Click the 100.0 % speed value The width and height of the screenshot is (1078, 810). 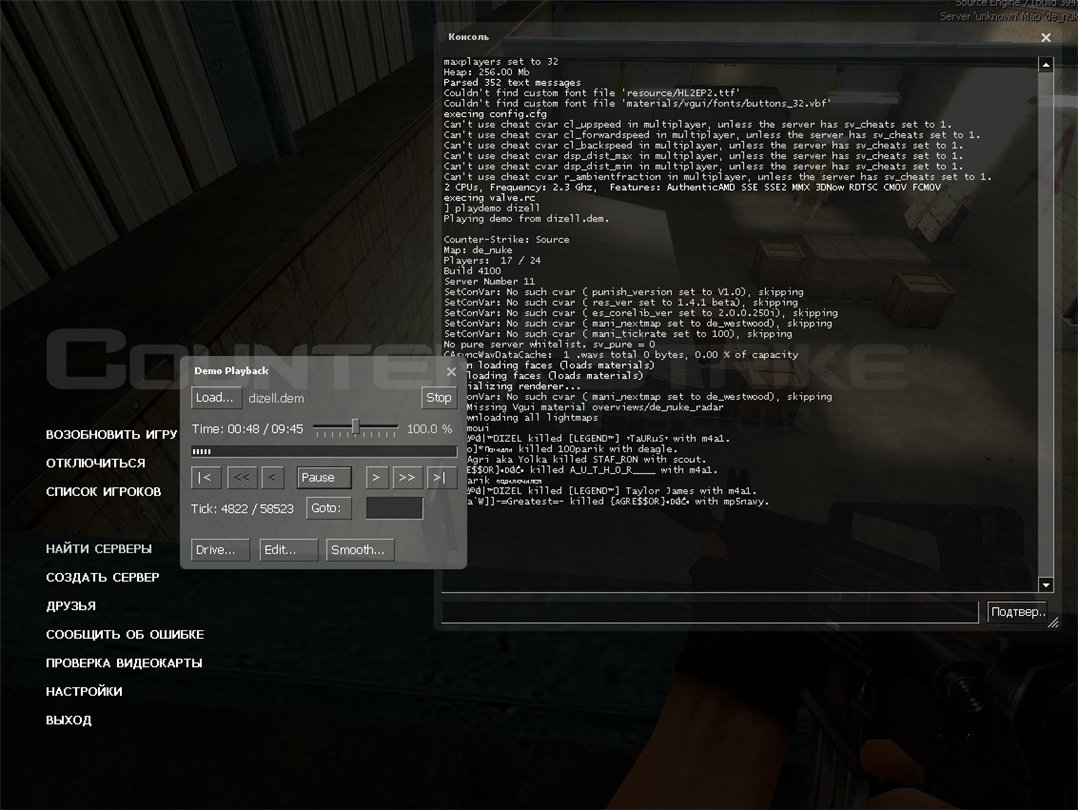coord(430,429)
